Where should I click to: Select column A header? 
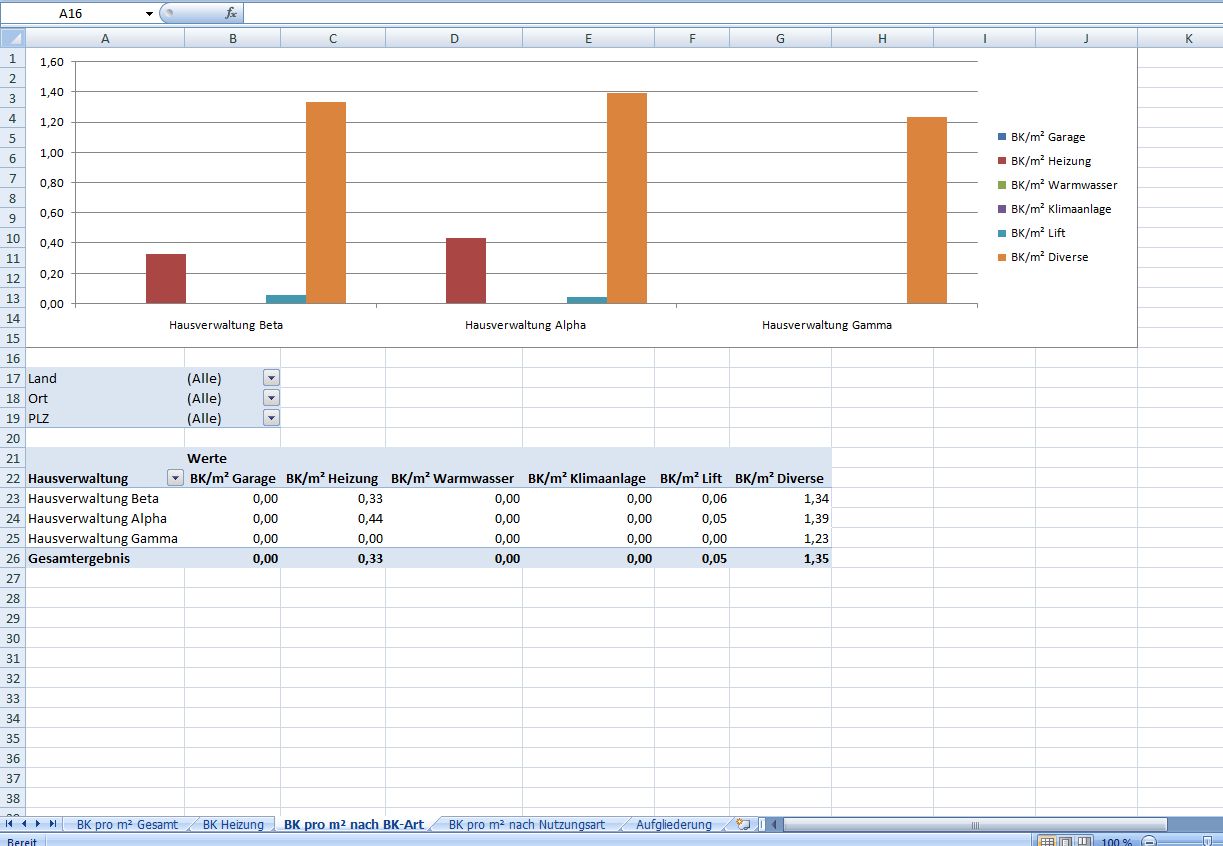(x=105, y=38)
